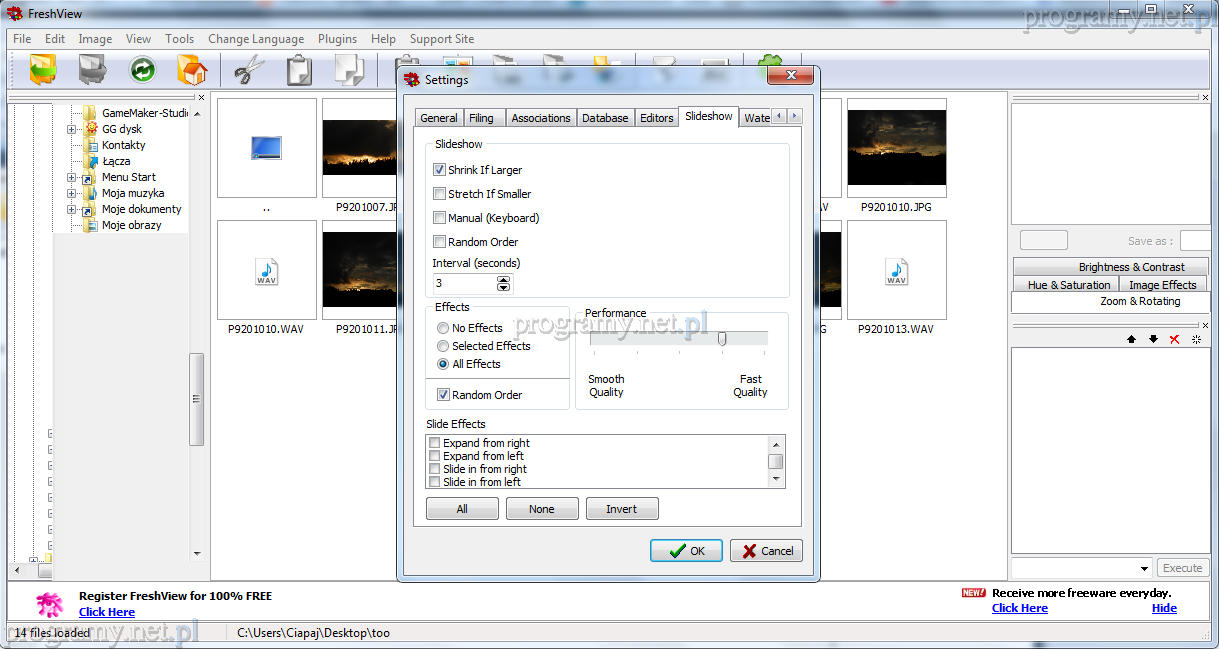Expand the GG dysk tree node
This screenshot has height=649, width=1219.
pyautogui.click(x=72, y=129)
